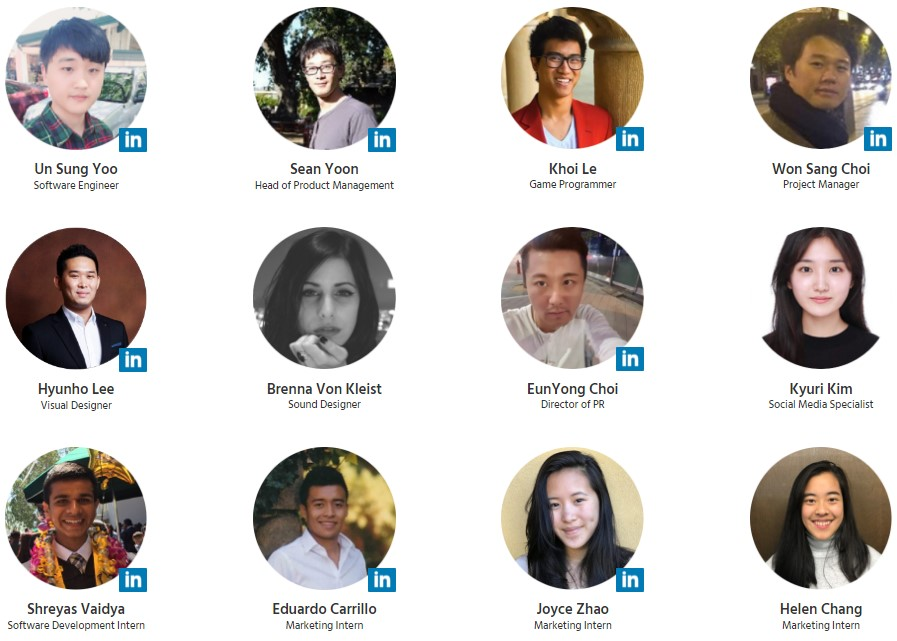Select Helen Chang's profile photo
Image resolution: width=897 pixels, height=641 pixels.
coord(821,518)
